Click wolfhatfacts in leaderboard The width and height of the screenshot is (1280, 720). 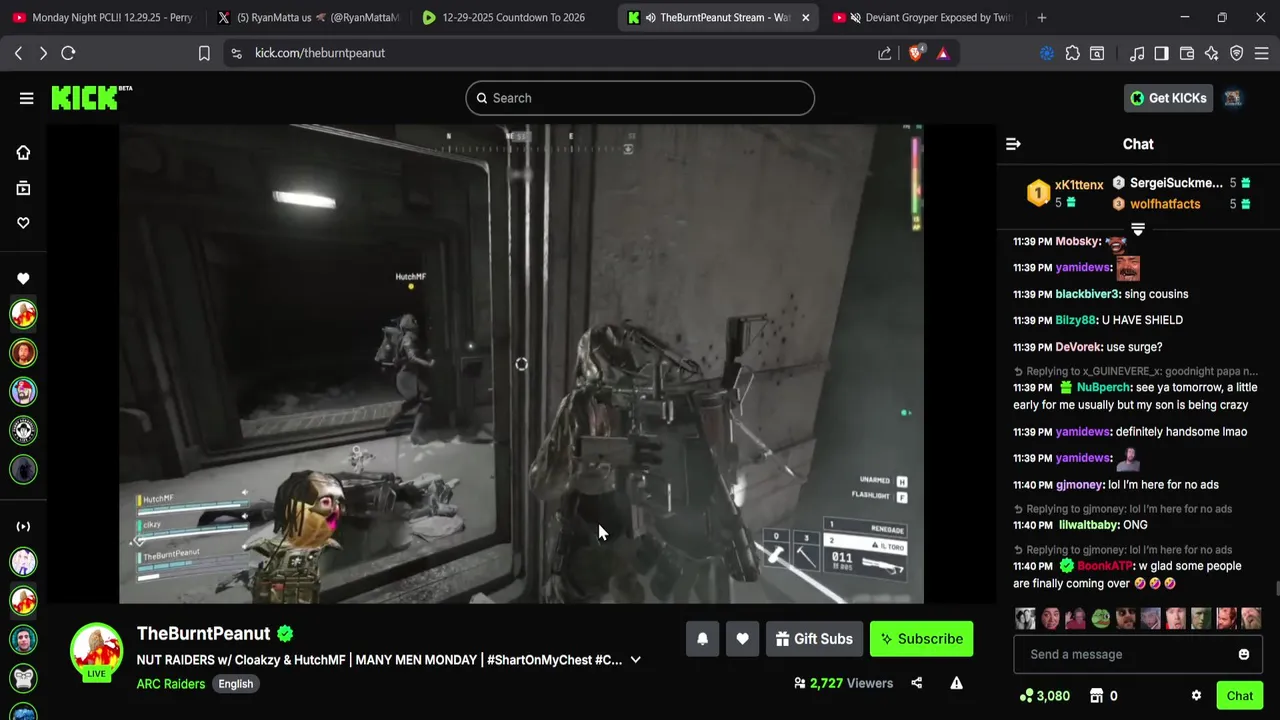(x=1165, y=204)
